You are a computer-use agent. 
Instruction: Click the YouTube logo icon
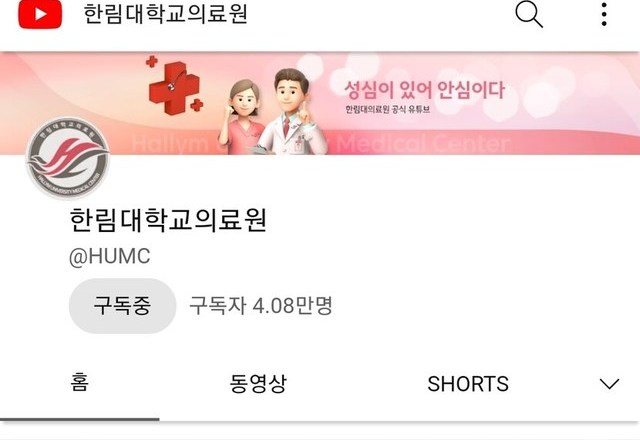[40, 15]
